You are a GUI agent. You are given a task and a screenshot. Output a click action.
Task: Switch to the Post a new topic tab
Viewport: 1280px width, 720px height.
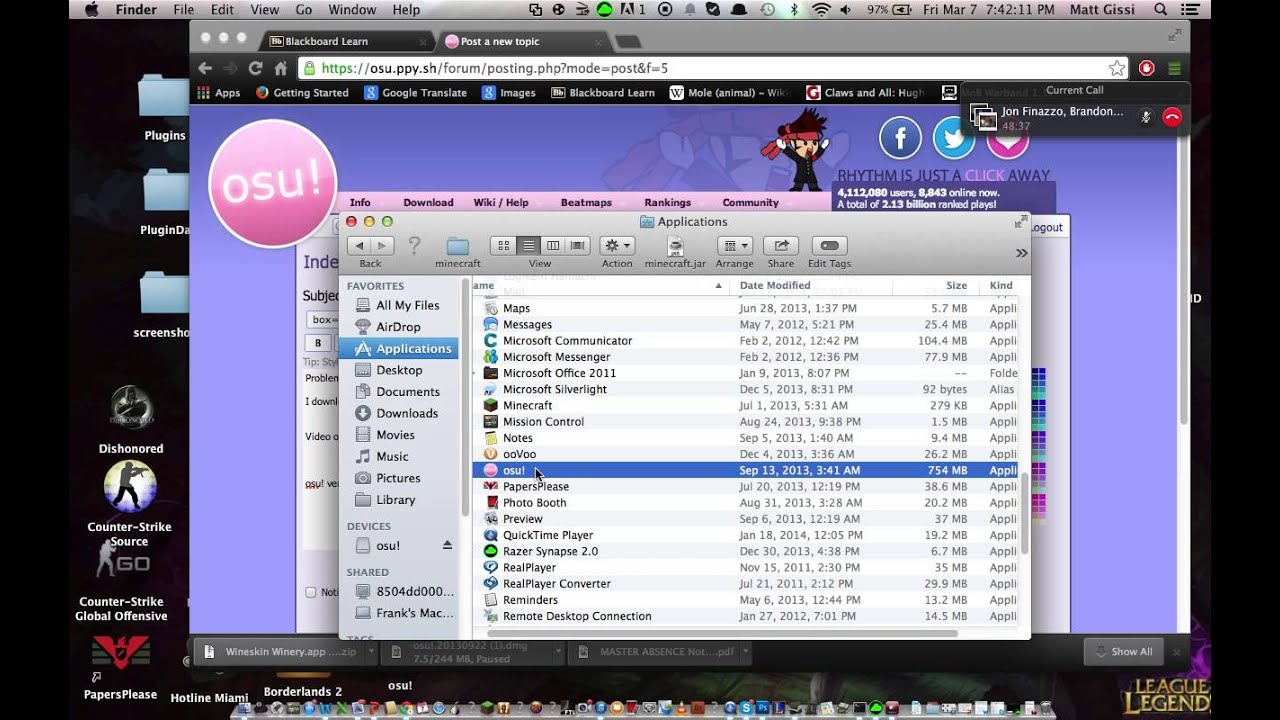pos(521,42)
